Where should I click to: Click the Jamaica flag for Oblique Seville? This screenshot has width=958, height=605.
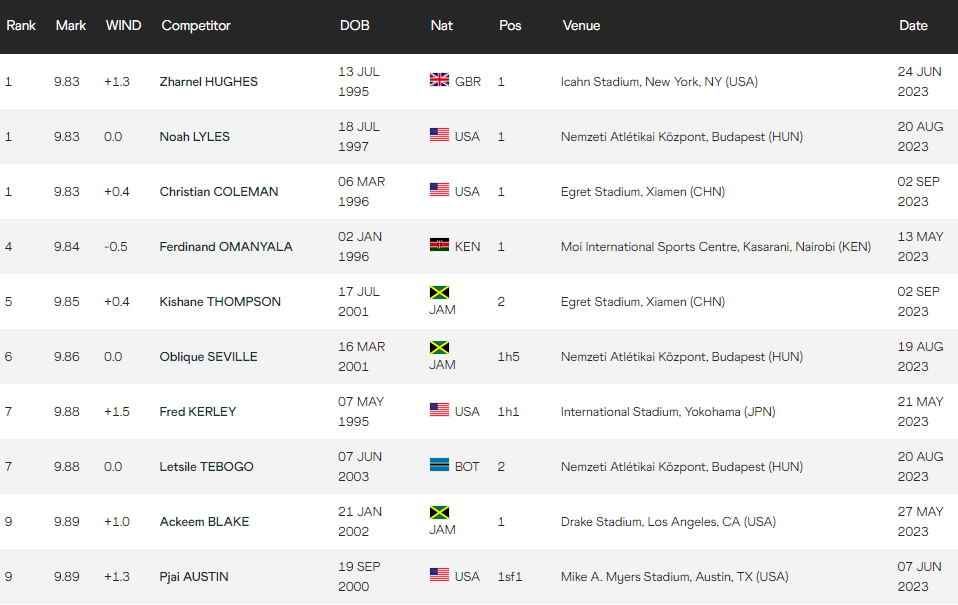(x=439, y=348)
